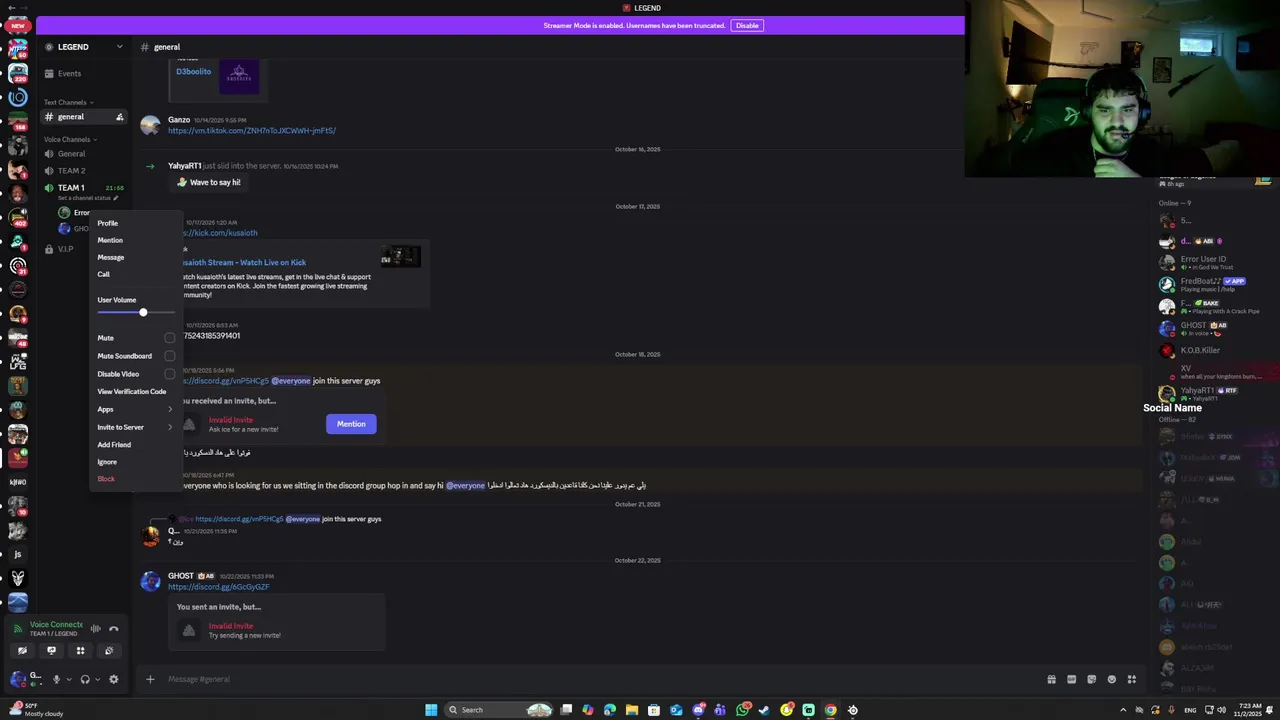
Task: Open the vm.tiktok.com link from Ganzo
Action: click(x=252, y=131)
